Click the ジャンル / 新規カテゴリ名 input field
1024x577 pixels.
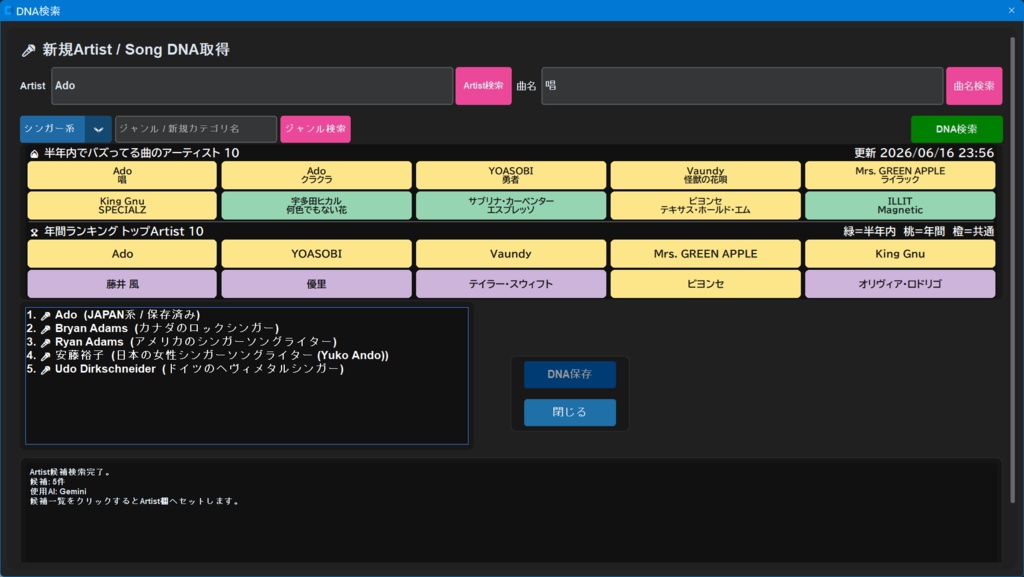(x=196, y=129)
